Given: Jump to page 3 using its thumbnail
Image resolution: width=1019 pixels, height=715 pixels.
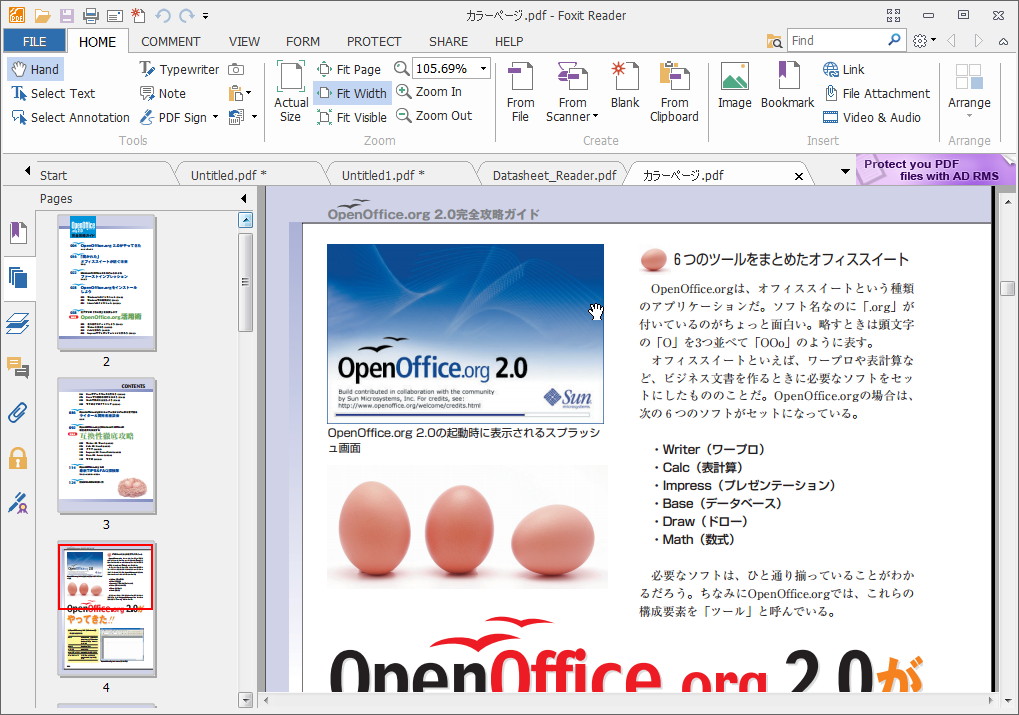Looking at the screenshot, I should [x=106, y=440].
